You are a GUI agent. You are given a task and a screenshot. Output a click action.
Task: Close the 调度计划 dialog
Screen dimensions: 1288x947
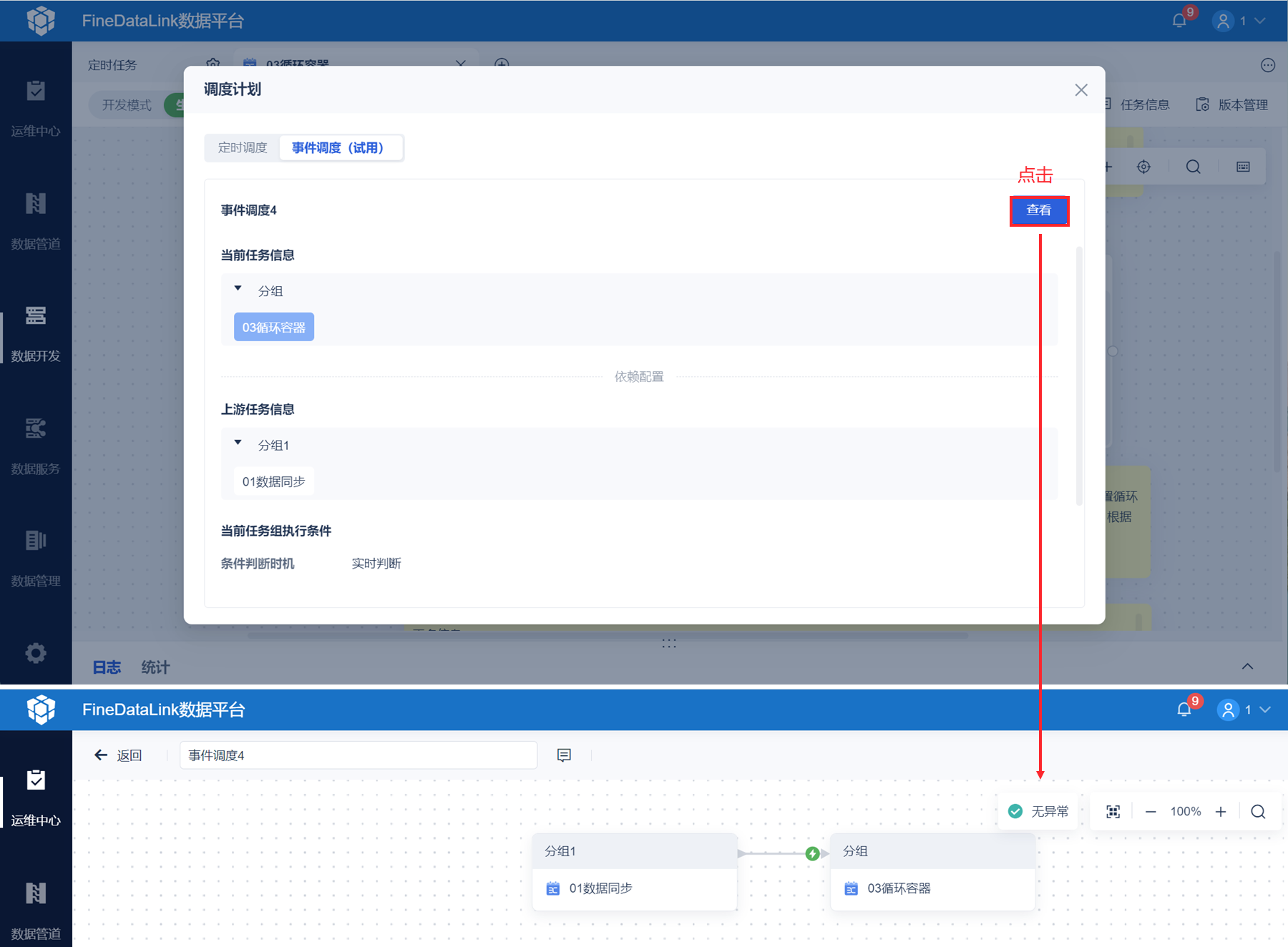pyautogui.click(x=1080, y=90)
